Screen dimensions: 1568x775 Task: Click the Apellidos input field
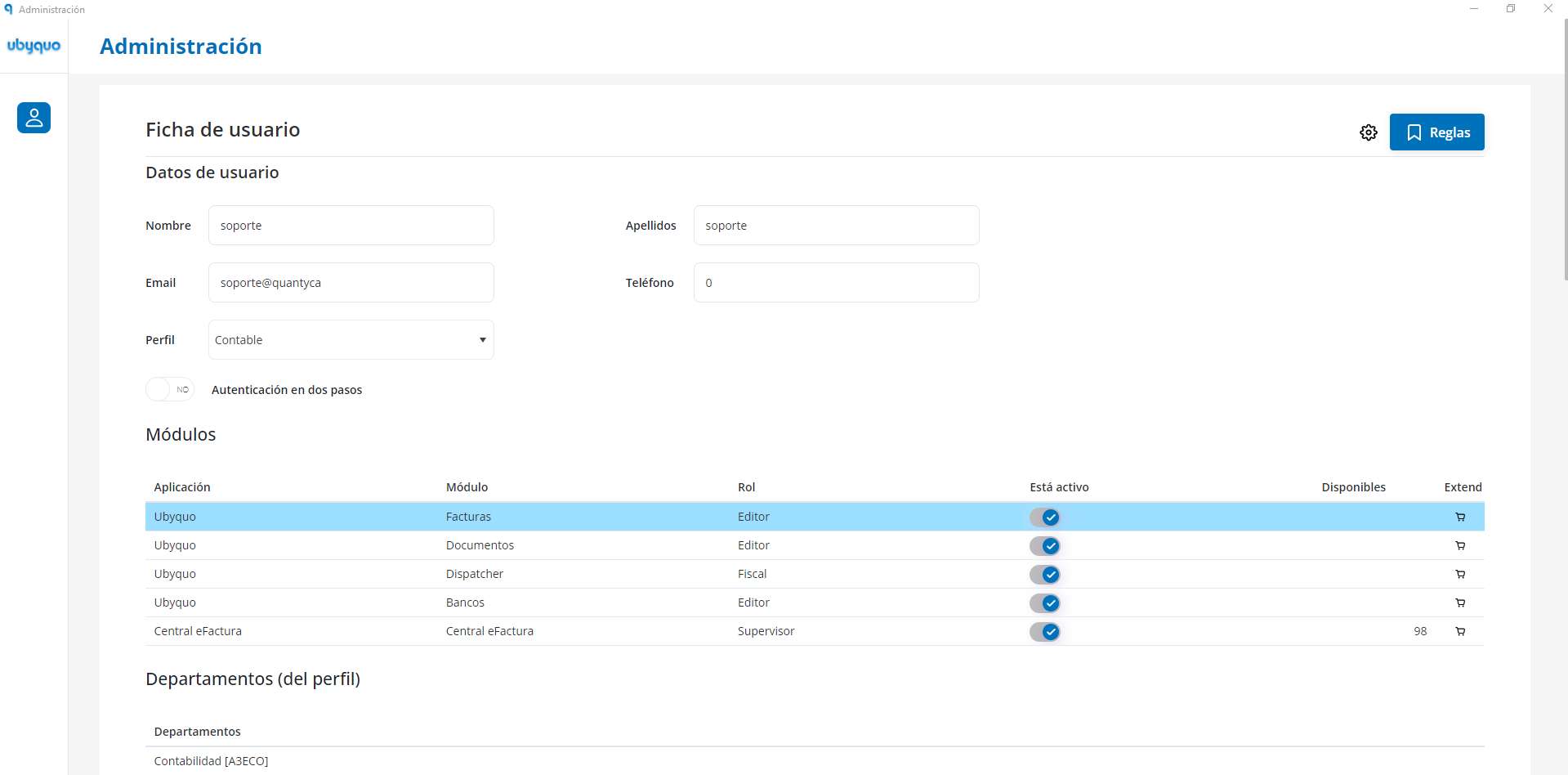836,225
